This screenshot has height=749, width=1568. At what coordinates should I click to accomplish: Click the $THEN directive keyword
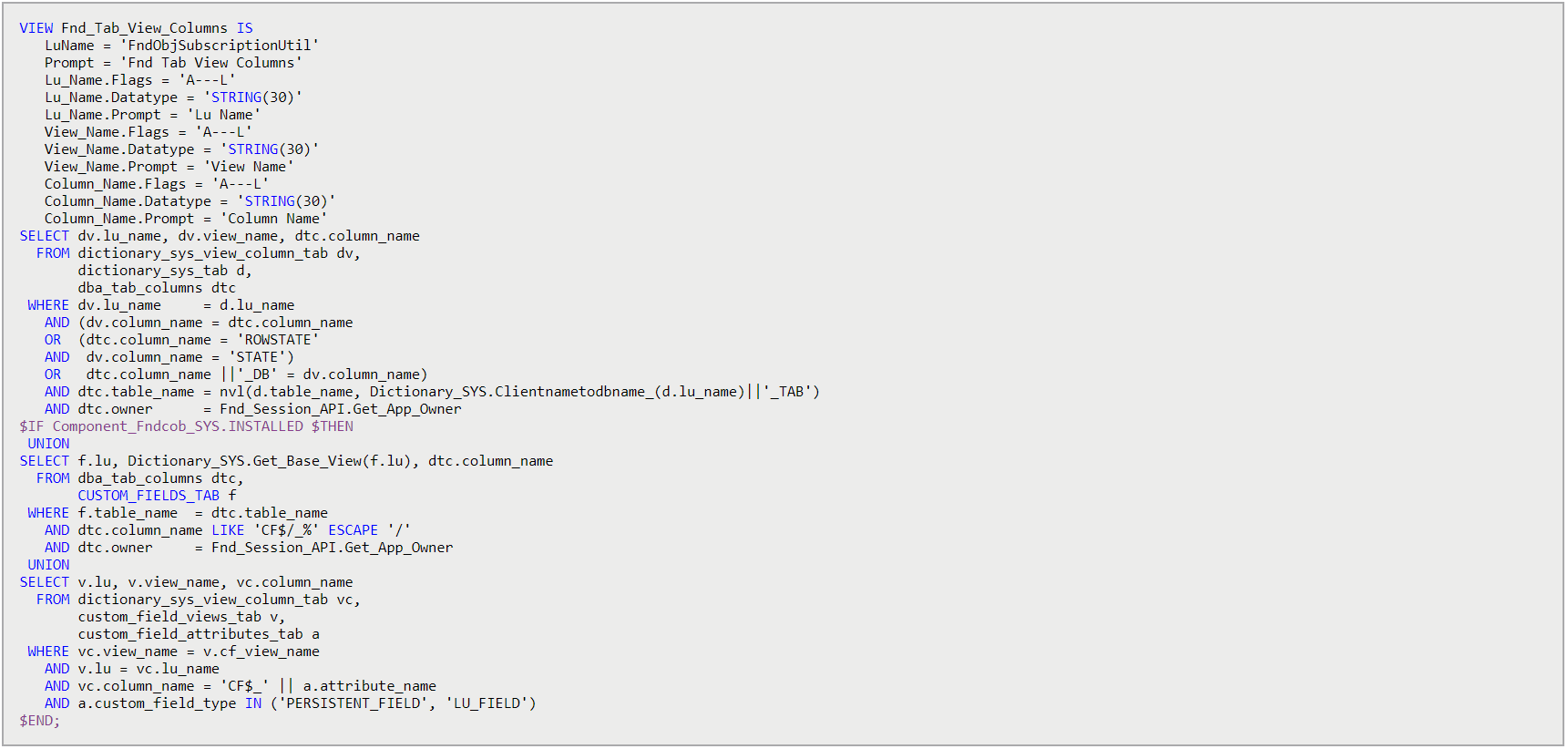point(332,426)
